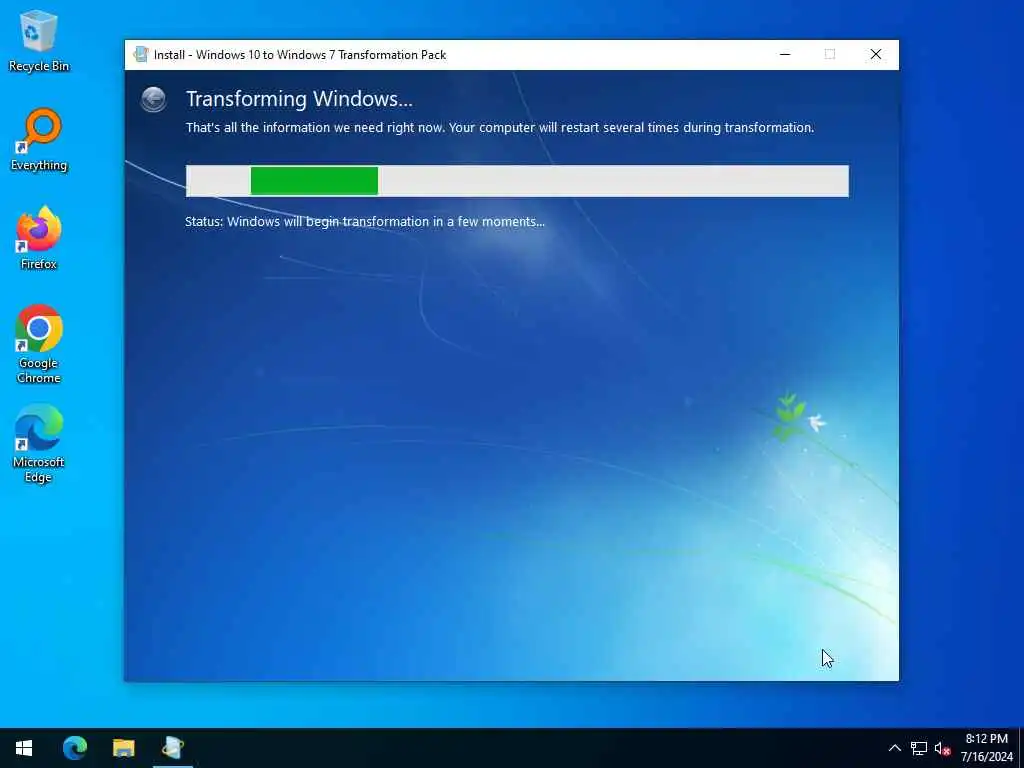Select the Microsoft Edge desktop shortcut
This screenshot has width=1024, height=768.
39,443
